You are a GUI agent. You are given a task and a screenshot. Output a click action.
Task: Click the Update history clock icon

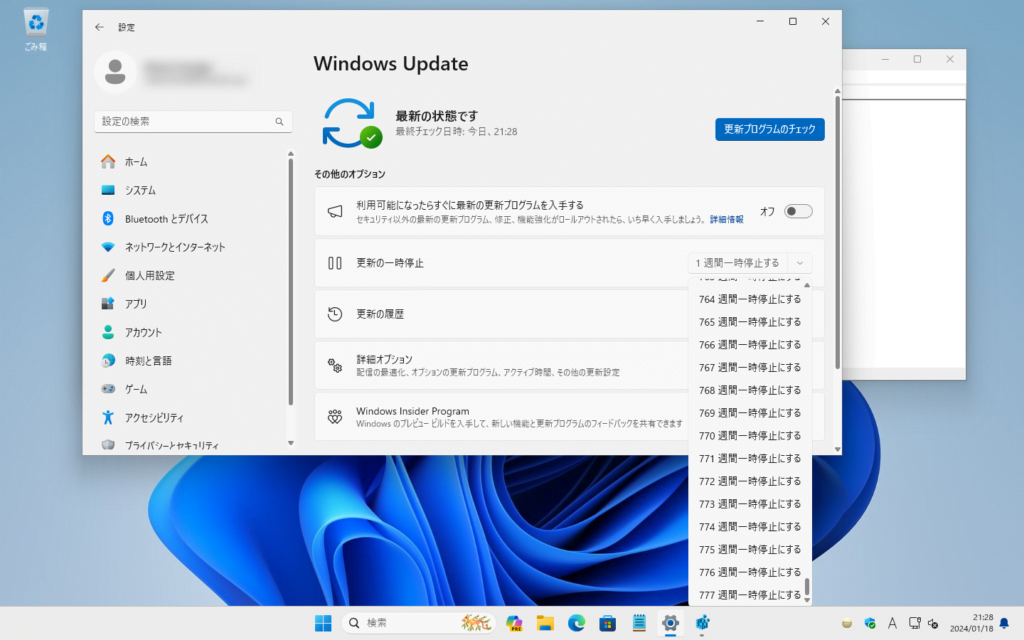tap(335, 314)
